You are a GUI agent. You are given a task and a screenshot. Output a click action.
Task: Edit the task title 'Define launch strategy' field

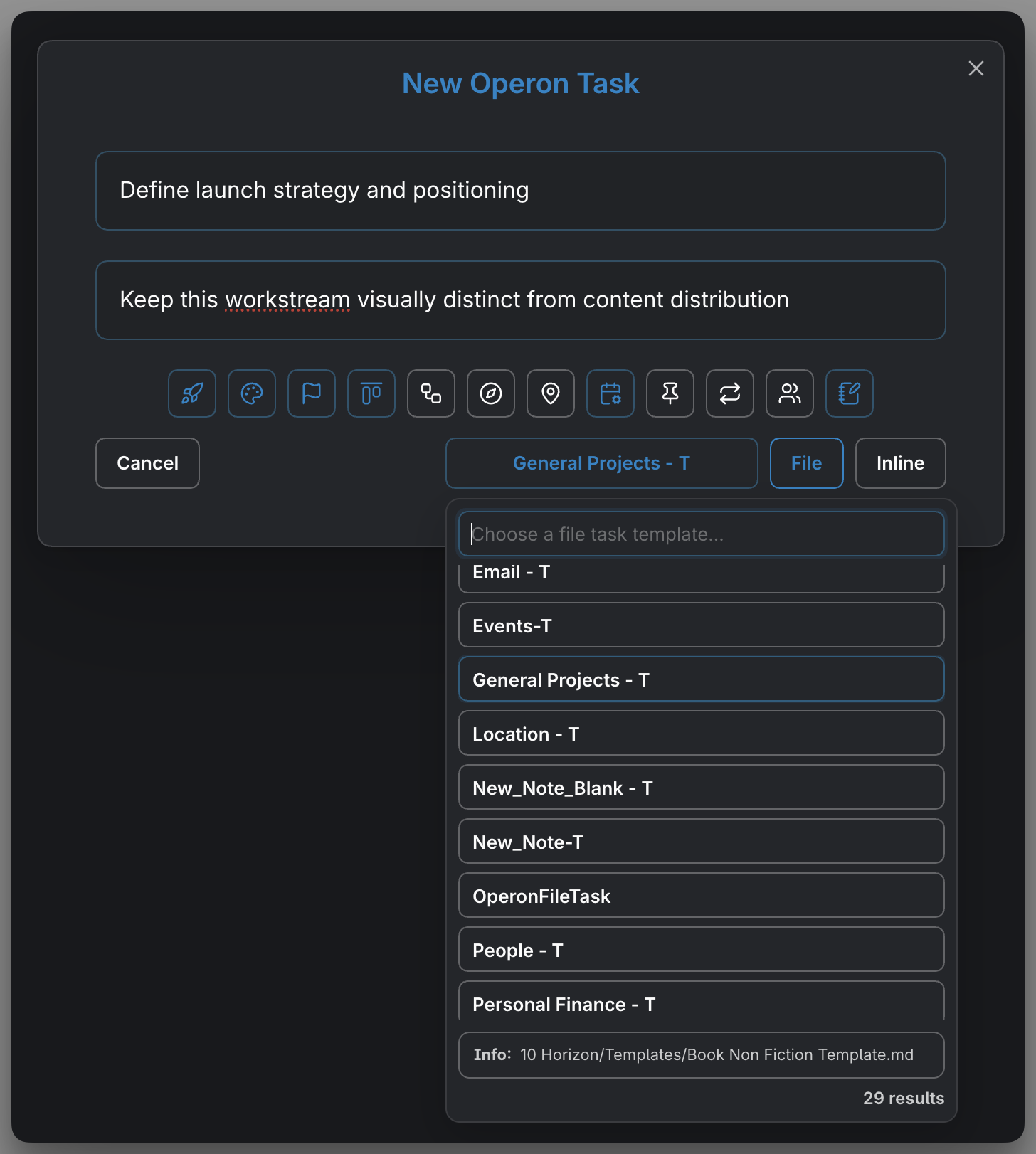pos(521,191)
